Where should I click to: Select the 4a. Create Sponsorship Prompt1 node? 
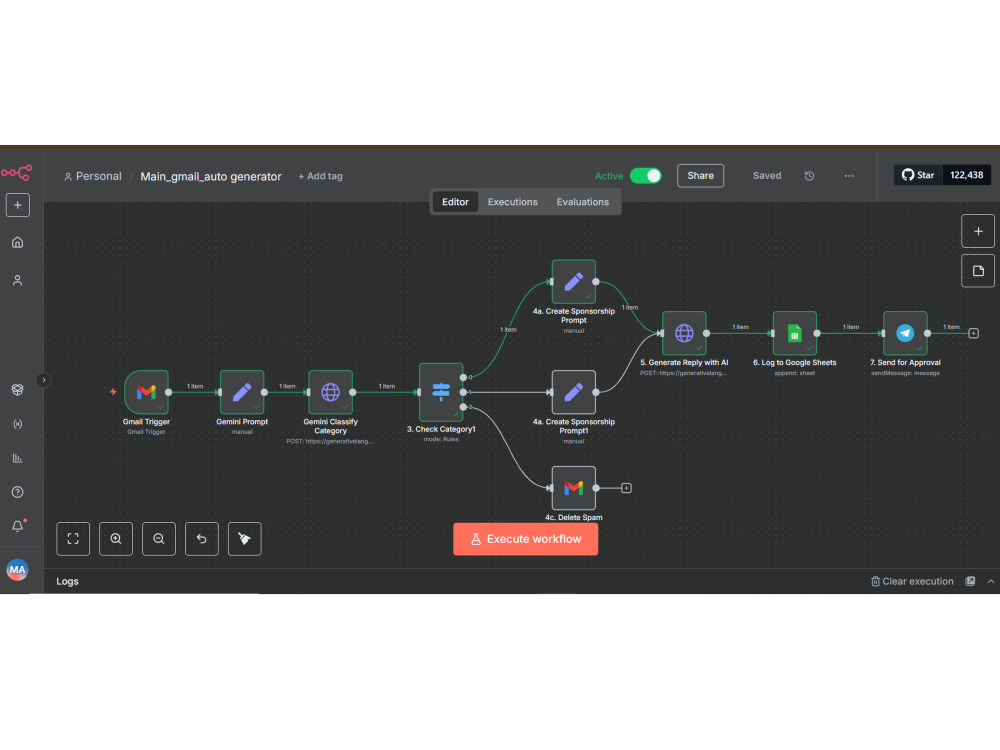[574, 392]
